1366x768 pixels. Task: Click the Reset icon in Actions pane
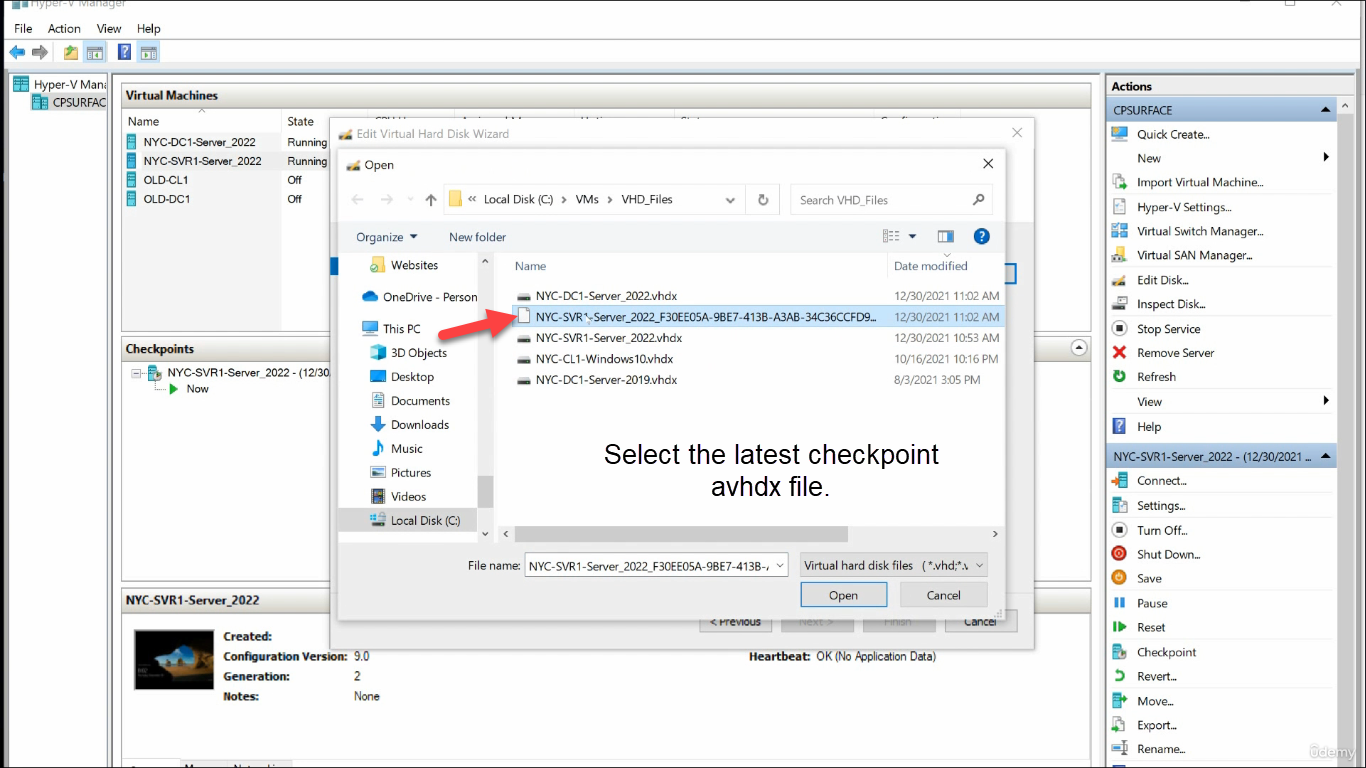click(1119, 627)
